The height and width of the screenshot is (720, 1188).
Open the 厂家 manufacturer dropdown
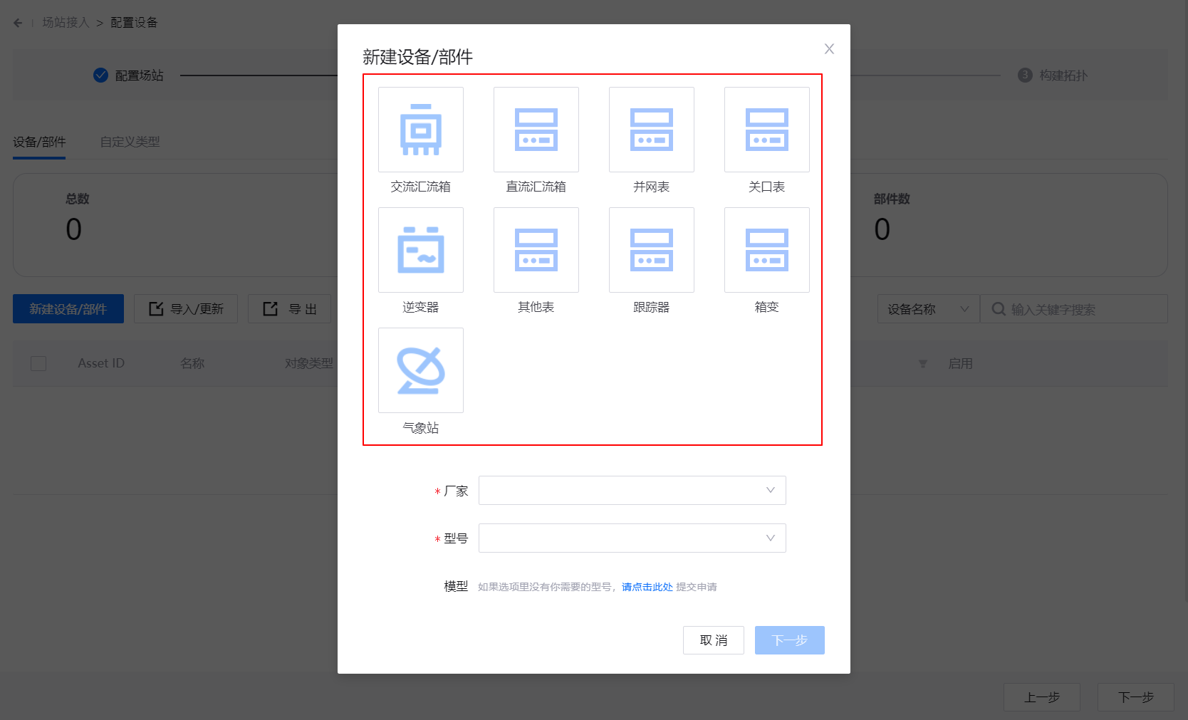pyautogui.click(x=632, y=491)
